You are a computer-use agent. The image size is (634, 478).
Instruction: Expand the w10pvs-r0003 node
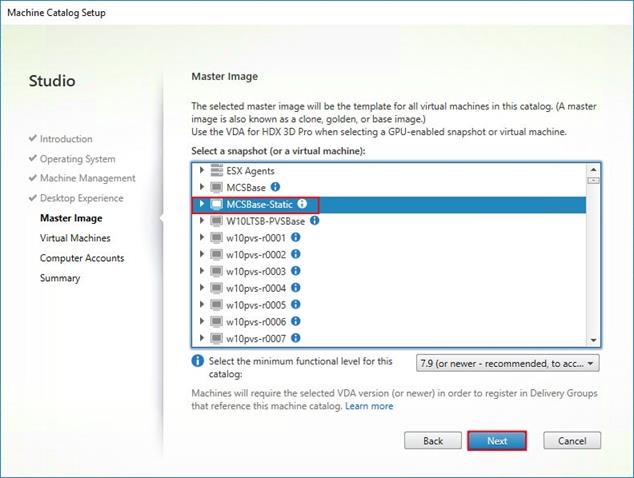(202, 271)
